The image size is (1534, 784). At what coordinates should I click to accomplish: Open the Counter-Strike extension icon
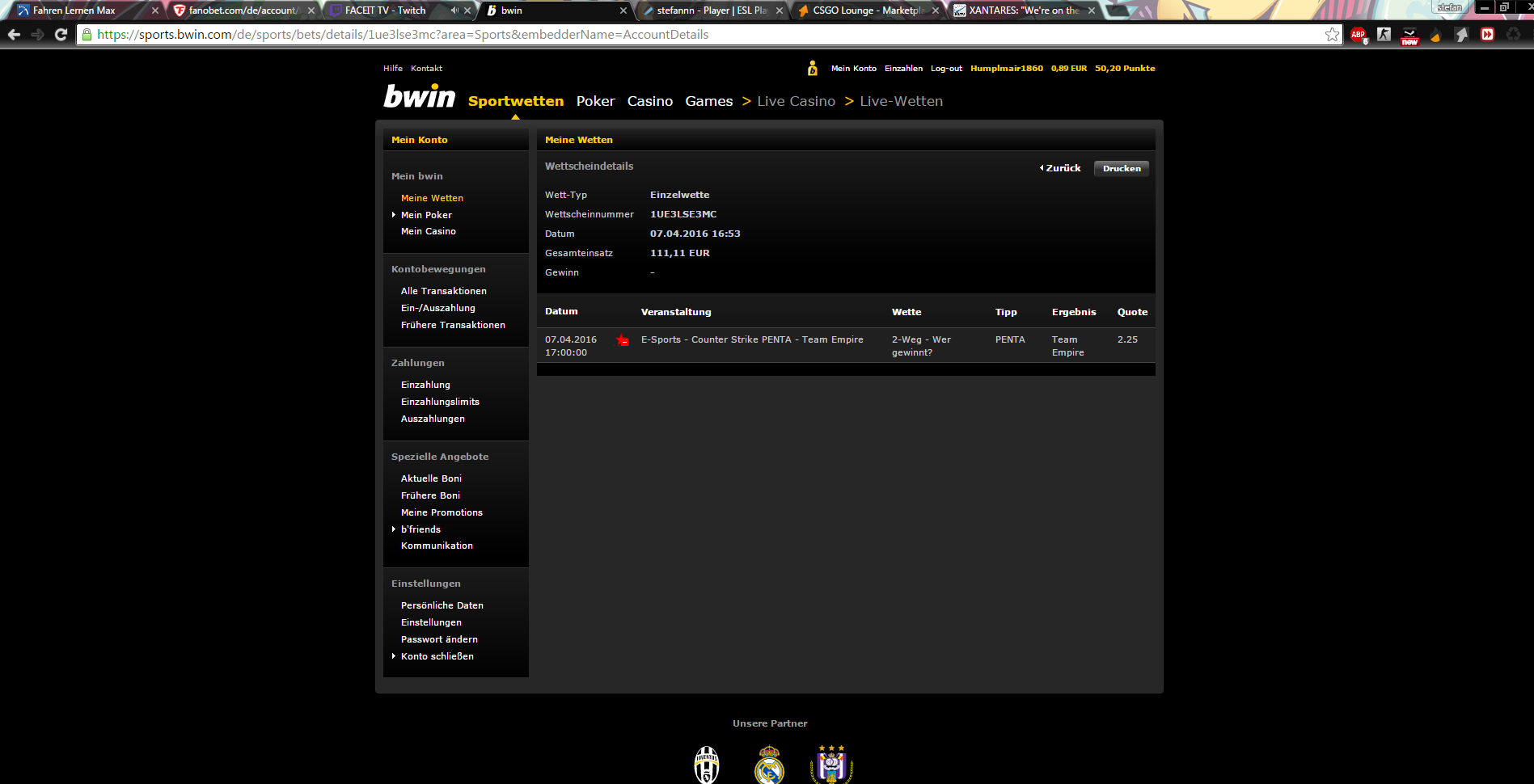(1384, 35)
